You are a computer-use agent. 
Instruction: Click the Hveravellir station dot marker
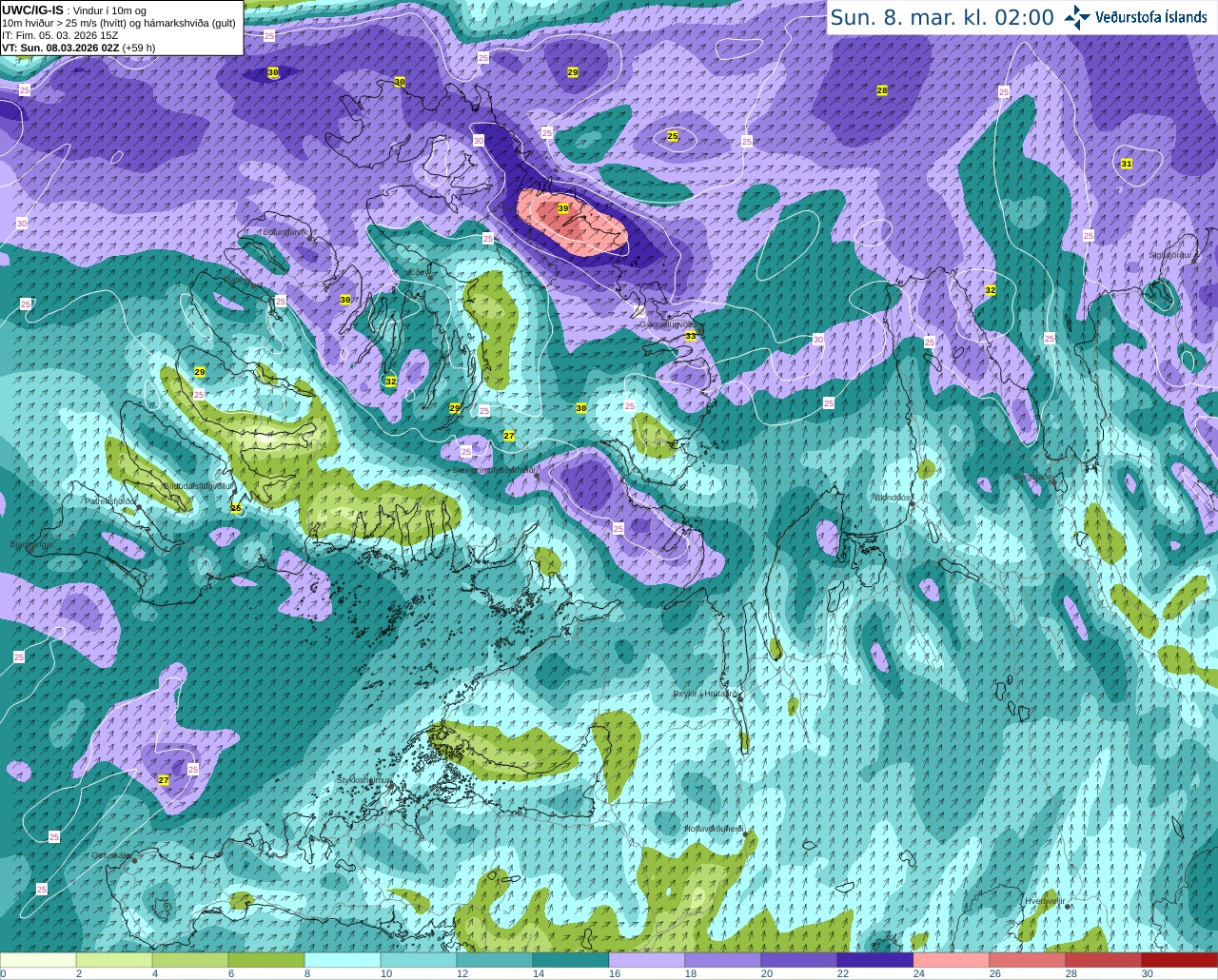[1066, 907]
